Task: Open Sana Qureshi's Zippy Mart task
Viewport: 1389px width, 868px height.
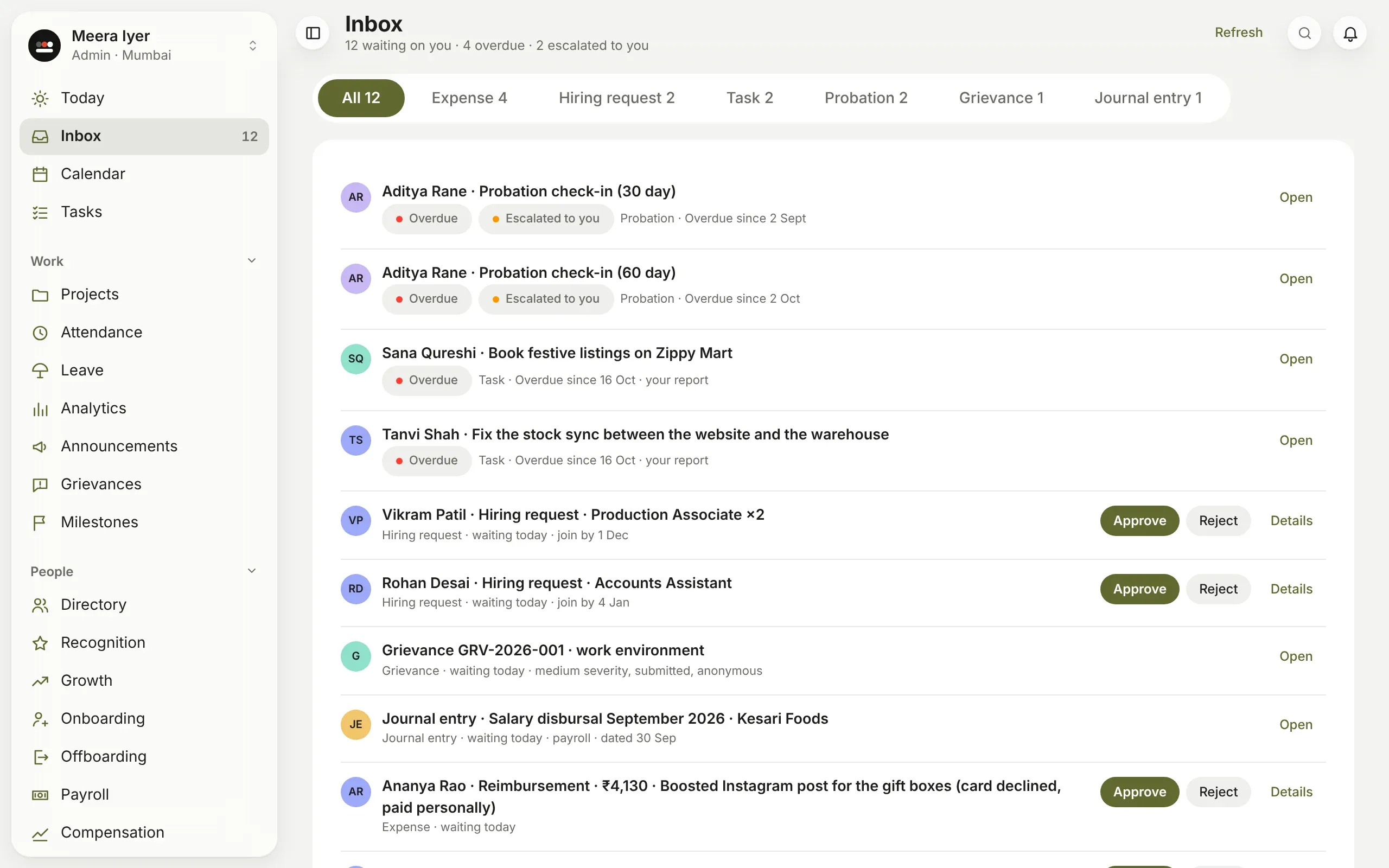Action: coord(1296,359)
